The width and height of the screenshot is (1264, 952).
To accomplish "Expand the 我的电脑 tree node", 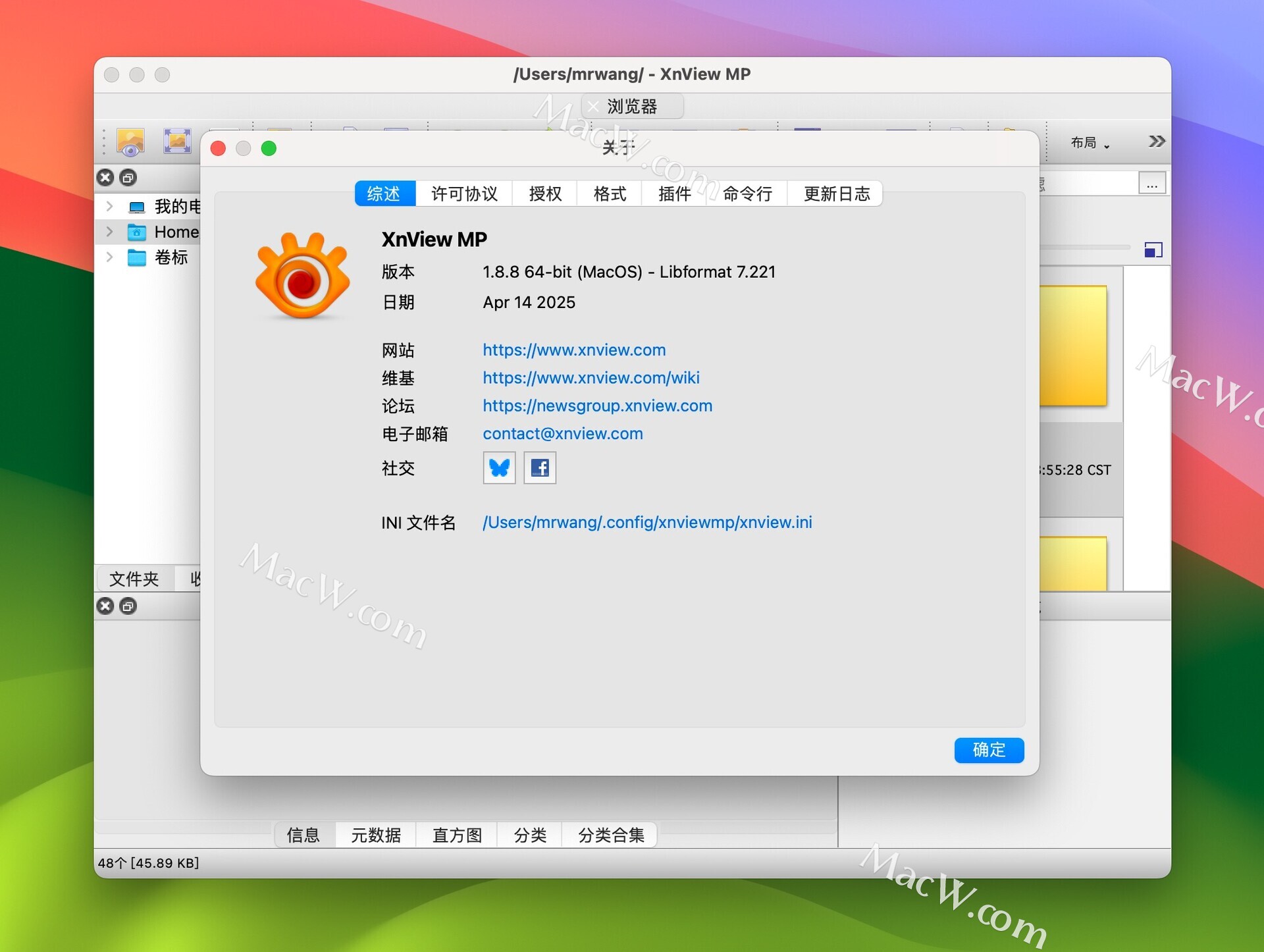I will pos(110,207).
